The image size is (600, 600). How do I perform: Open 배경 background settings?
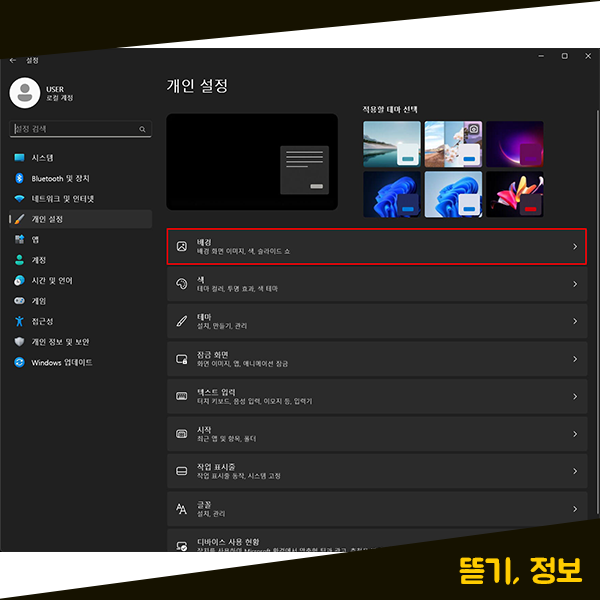coord(377,247)
